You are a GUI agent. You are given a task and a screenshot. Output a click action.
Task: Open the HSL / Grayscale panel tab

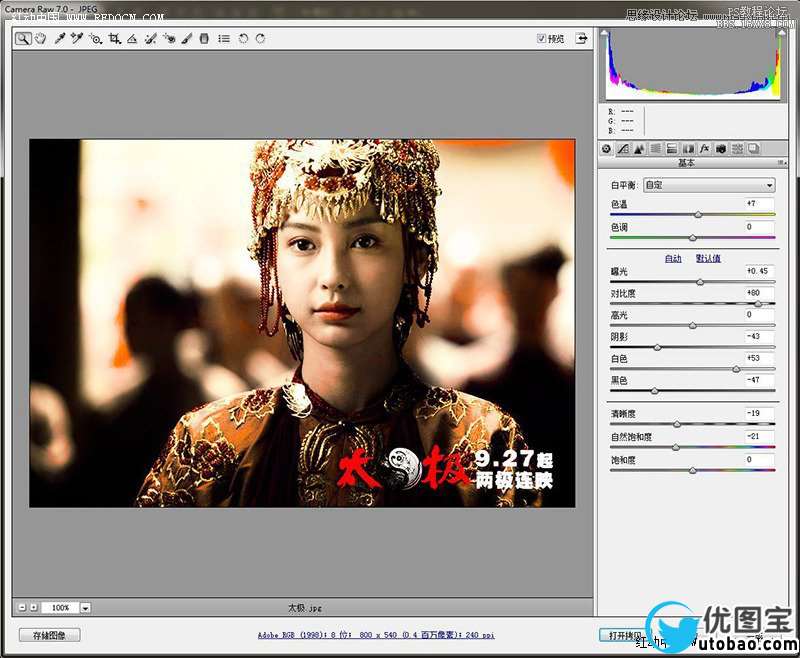pyautogui.click(x=656, y=148)
